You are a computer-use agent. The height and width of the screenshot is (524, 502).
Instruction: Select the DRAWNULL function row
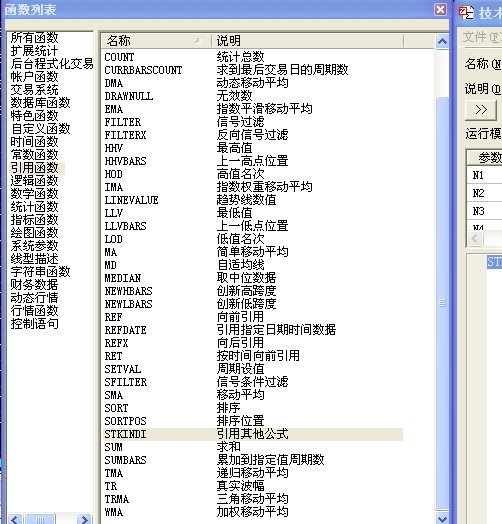coord(252,96)
